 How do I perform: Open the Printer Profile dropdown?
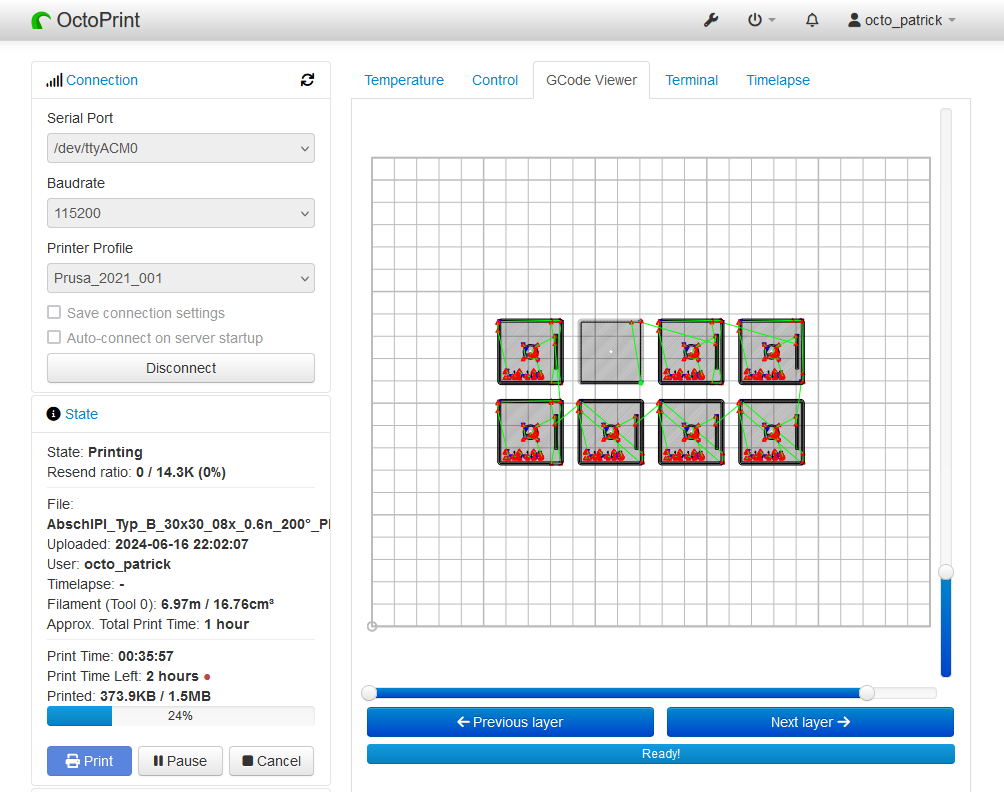181,278
